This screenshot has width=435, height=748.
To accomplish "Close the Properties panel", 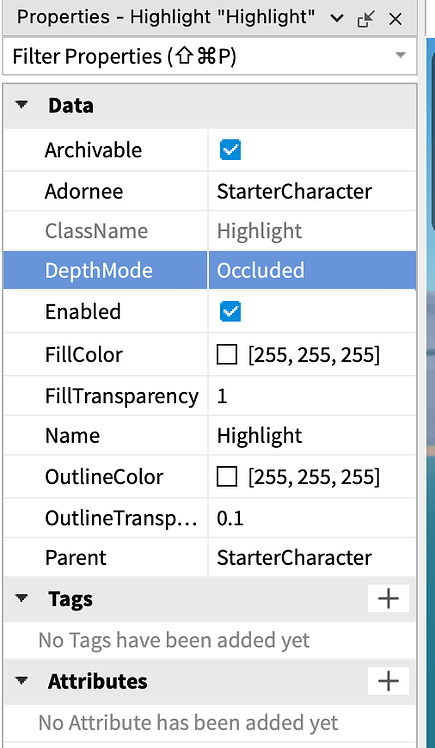I will [x=395, y=19].
